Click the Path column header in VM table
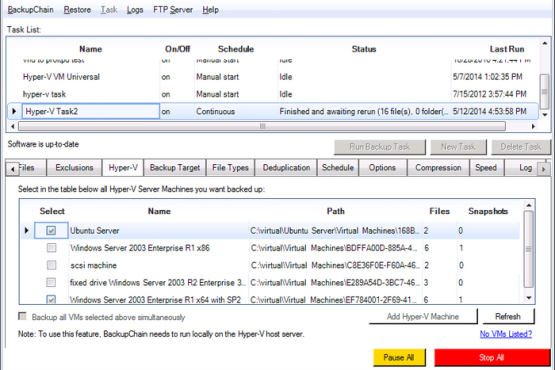This screenshot has height=370, width=555. (x=335, y=211)
